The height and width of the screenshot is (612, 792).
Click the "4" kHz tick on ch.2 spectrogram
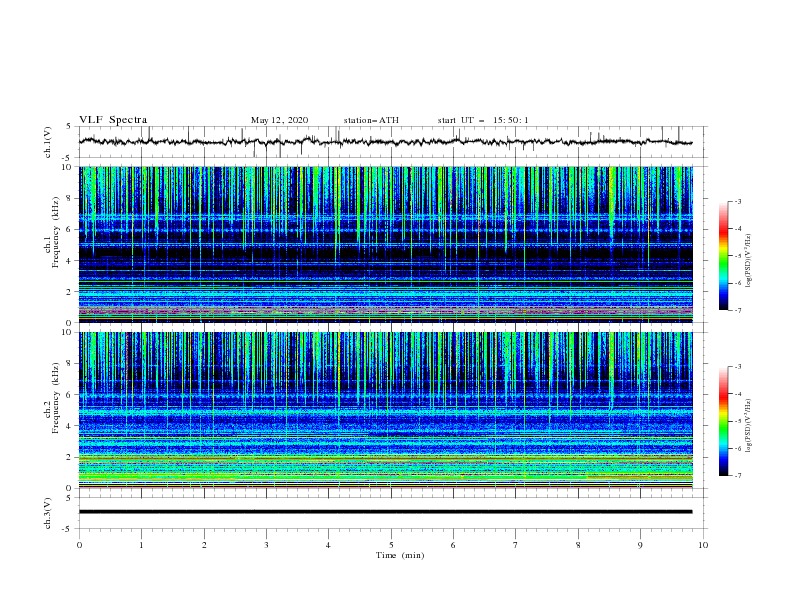pyautogui.click(x=70, y=426)
